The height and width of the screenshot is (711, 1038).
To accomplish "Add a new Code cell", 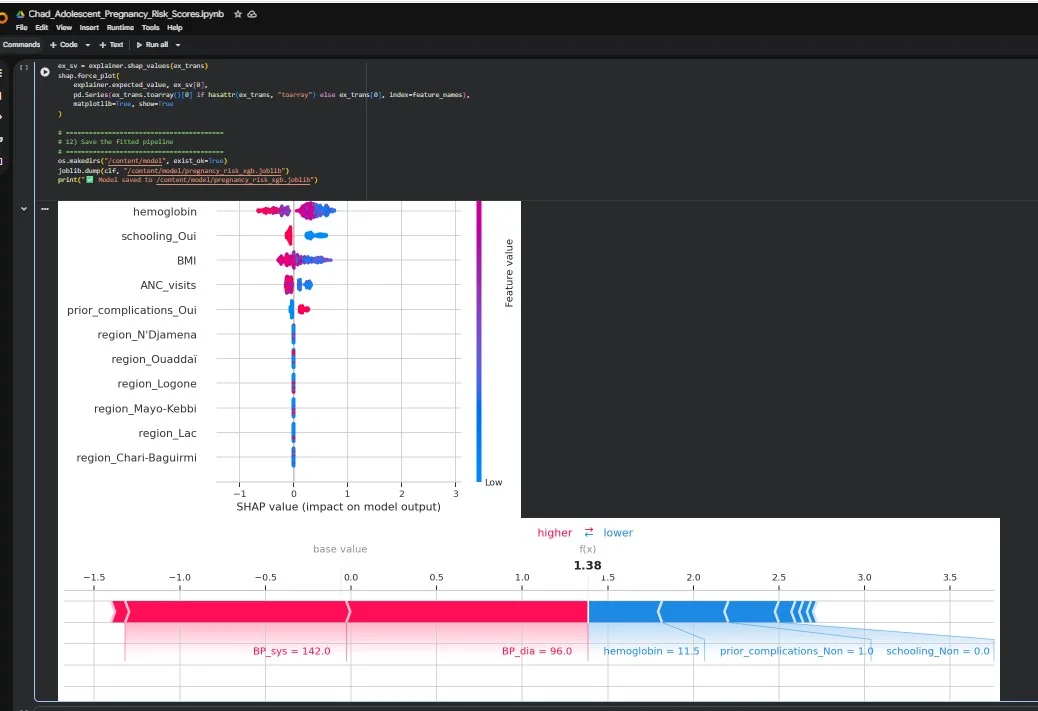I will [x=65, y=45].
